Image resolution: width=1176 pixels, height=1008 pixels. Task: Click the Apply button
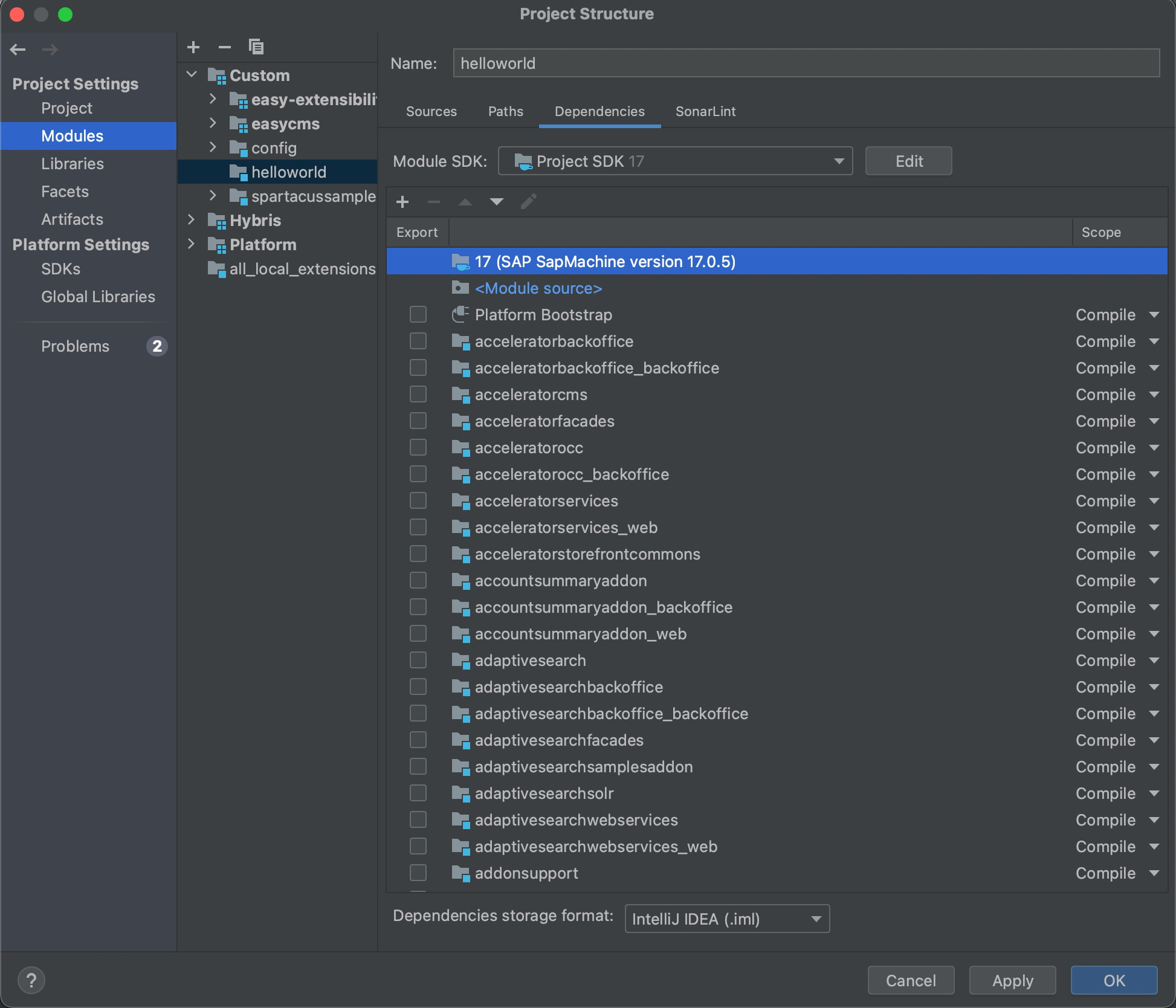pyautogui.click(x=1012, y=980)
